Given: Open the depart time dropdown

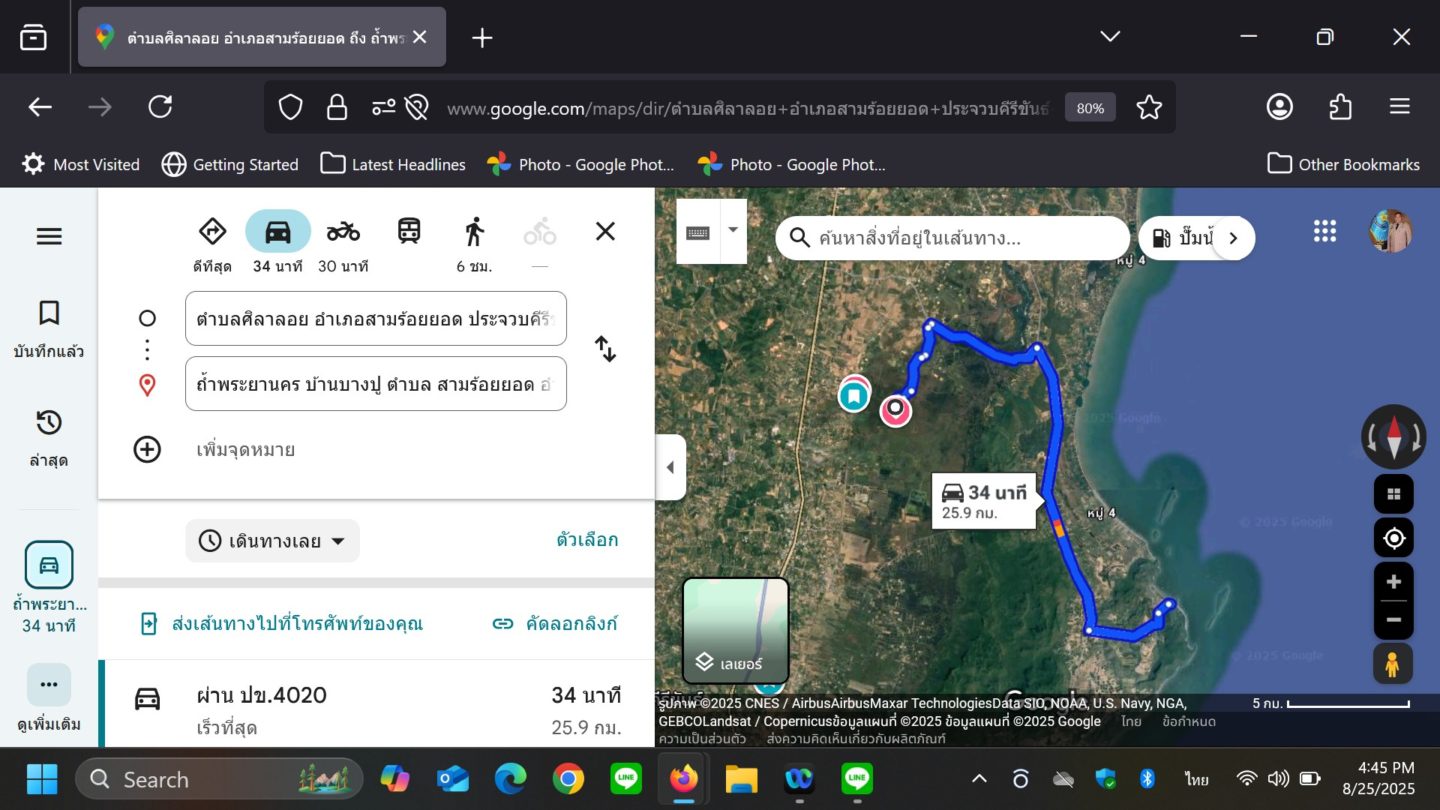Looking at the screenshot, I should coord(272,541).
